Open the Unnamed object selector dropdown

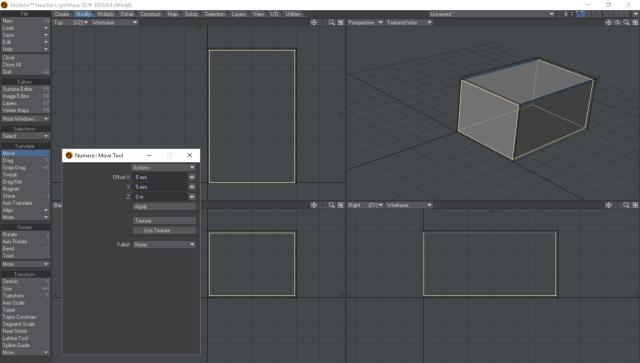point(492,14)
